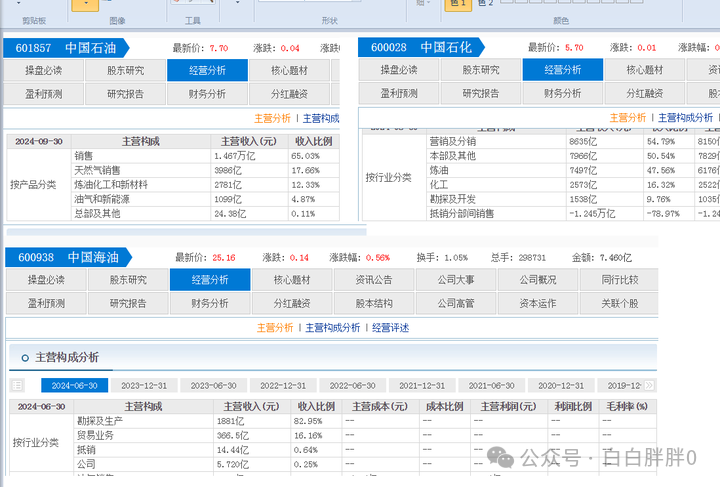720x487 pixels.
Task: Open 盈利预测 in the 中国海油 panel
Action: tap(46, 303)
